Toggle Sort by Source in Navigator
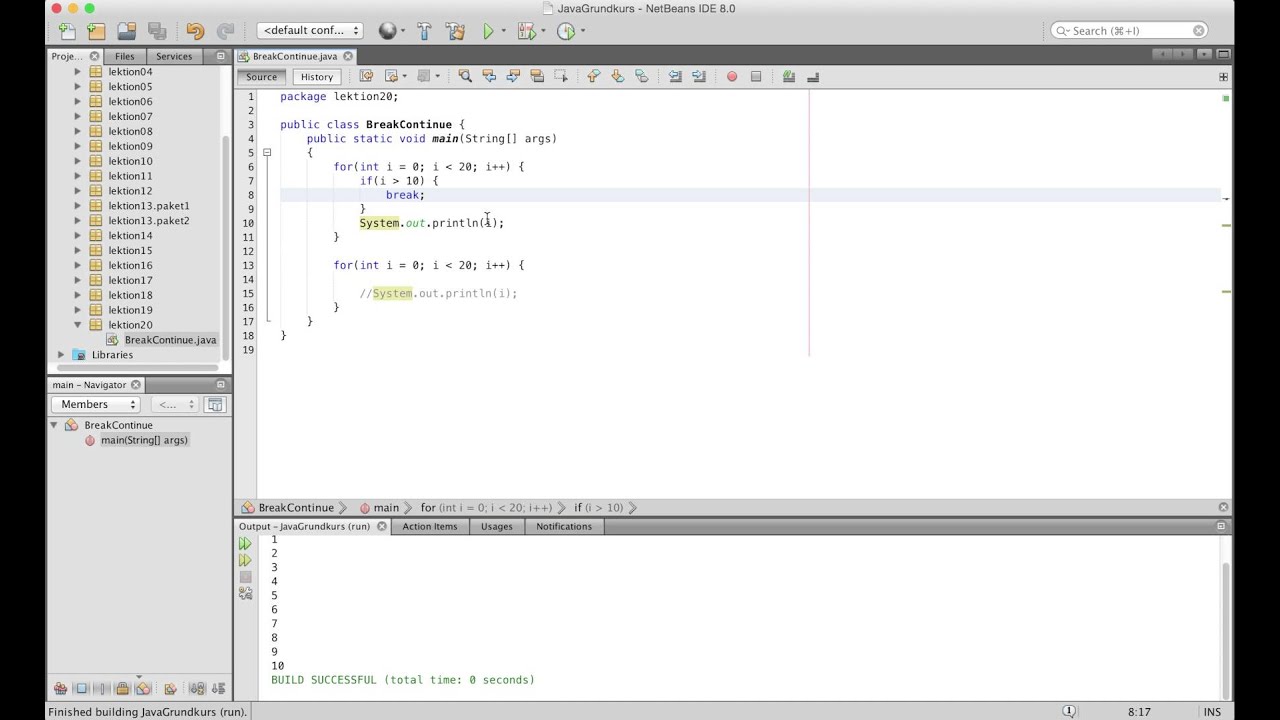 pos(218,688)
